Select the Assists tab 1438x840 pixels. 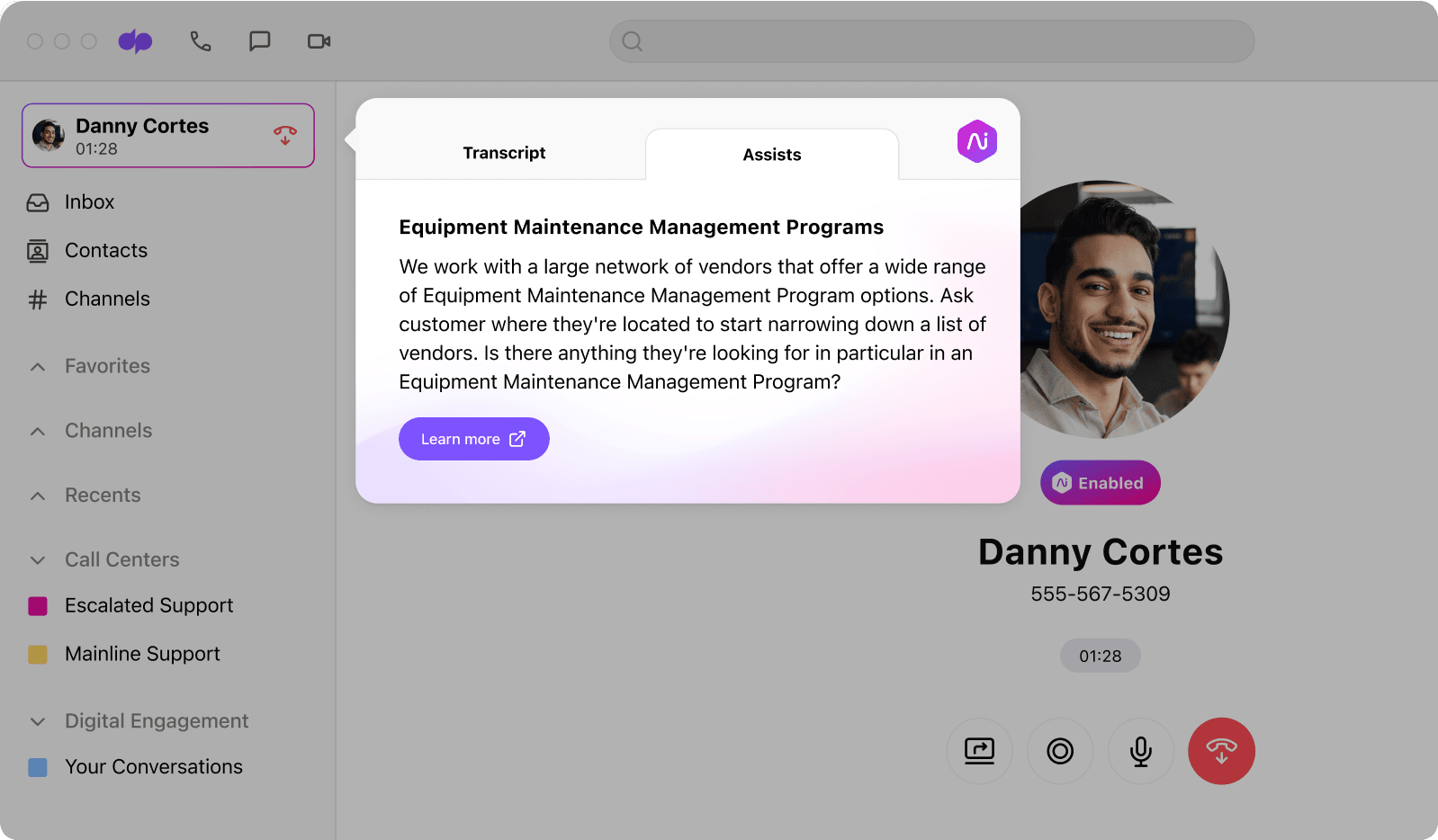coord(772,155)
